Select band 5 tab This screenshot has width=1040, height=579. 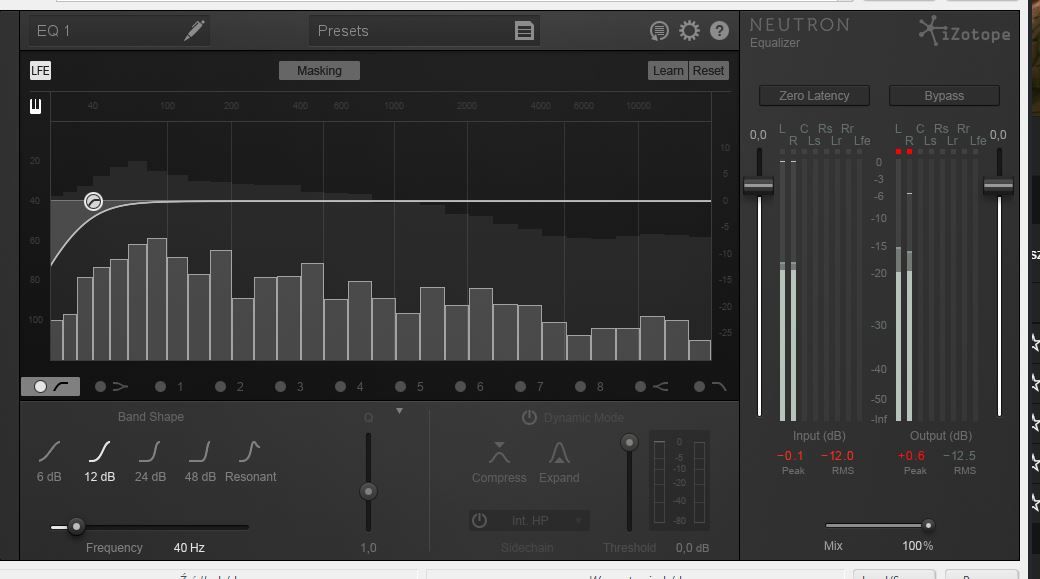[x=410, y=387]
